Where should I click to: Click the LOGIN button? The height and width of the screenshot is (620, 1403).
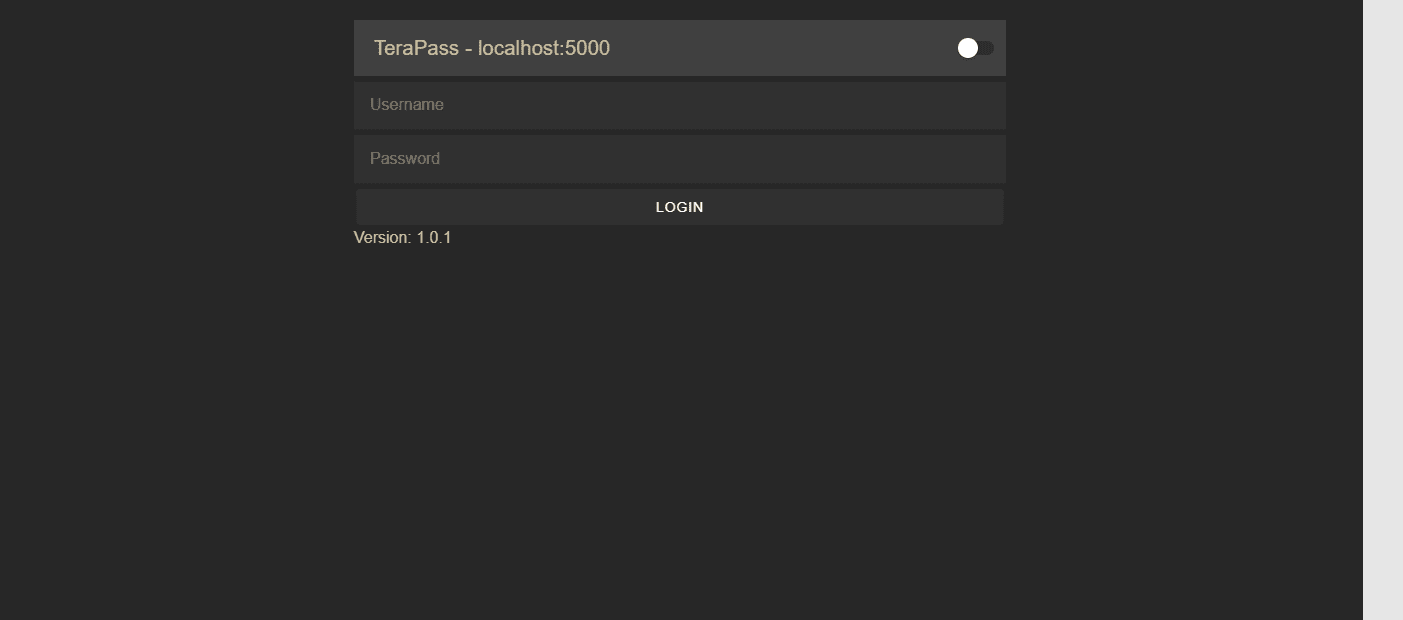(680, 207)
